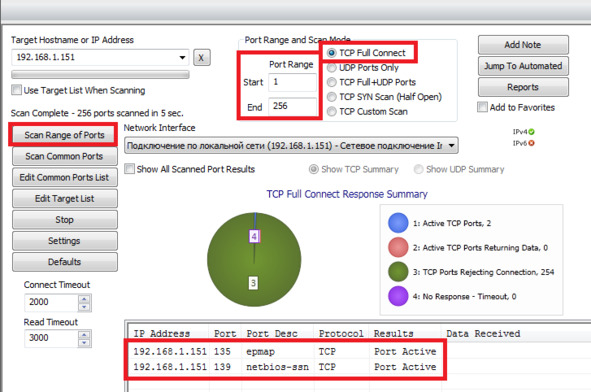Select the port 139 netbios-ssn row
Screen dimensions: 591x392
tap(285, 367)
